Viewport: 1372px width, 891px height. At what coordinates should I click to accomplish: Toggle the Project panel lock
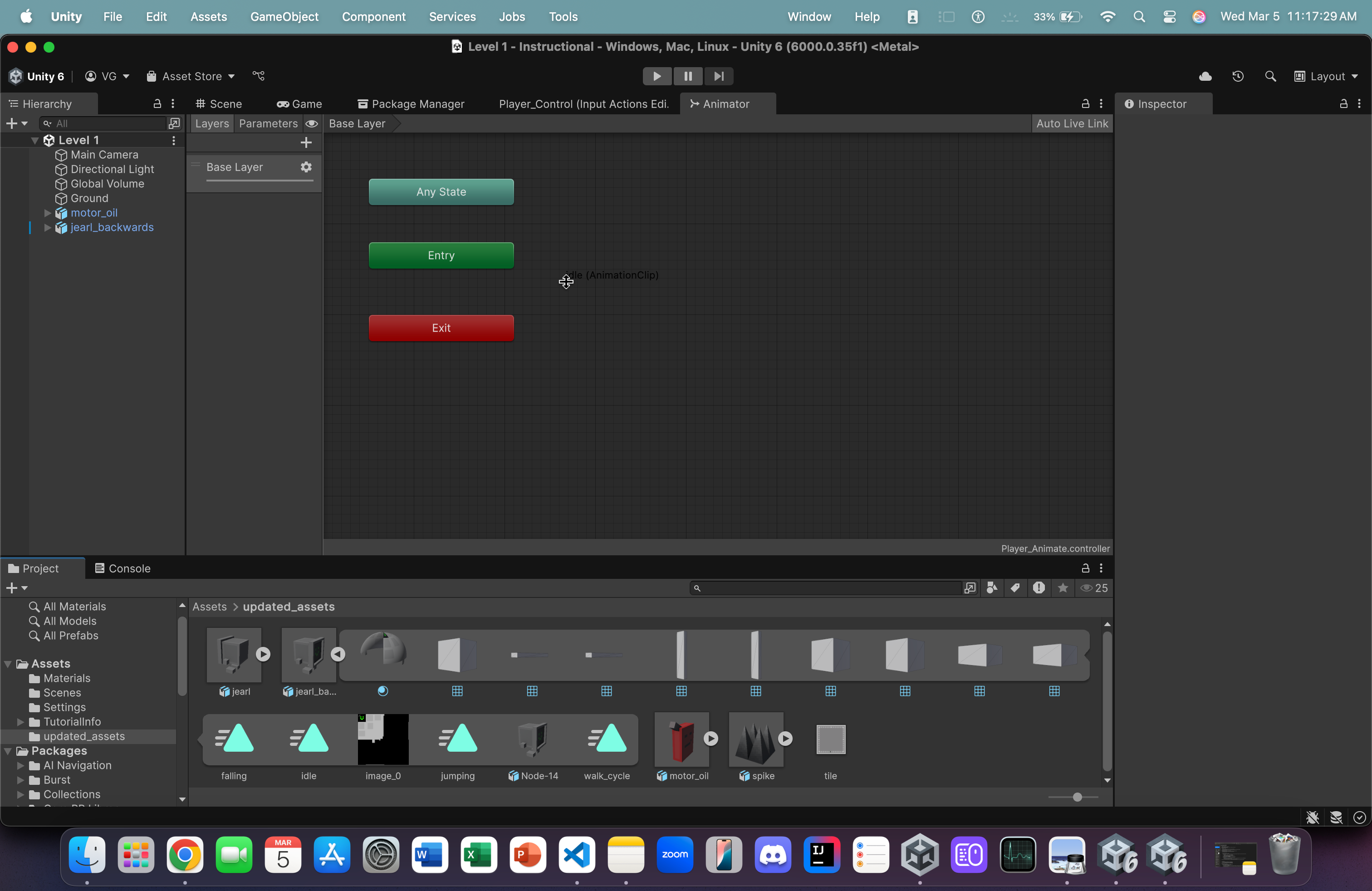pyautogui.click(x=1085, y=568)
